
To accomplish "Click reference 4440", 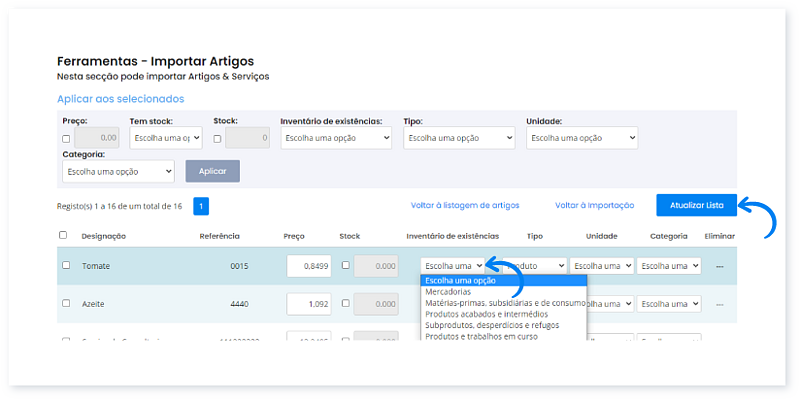I will pyautogui.click(x=239, y=304).
